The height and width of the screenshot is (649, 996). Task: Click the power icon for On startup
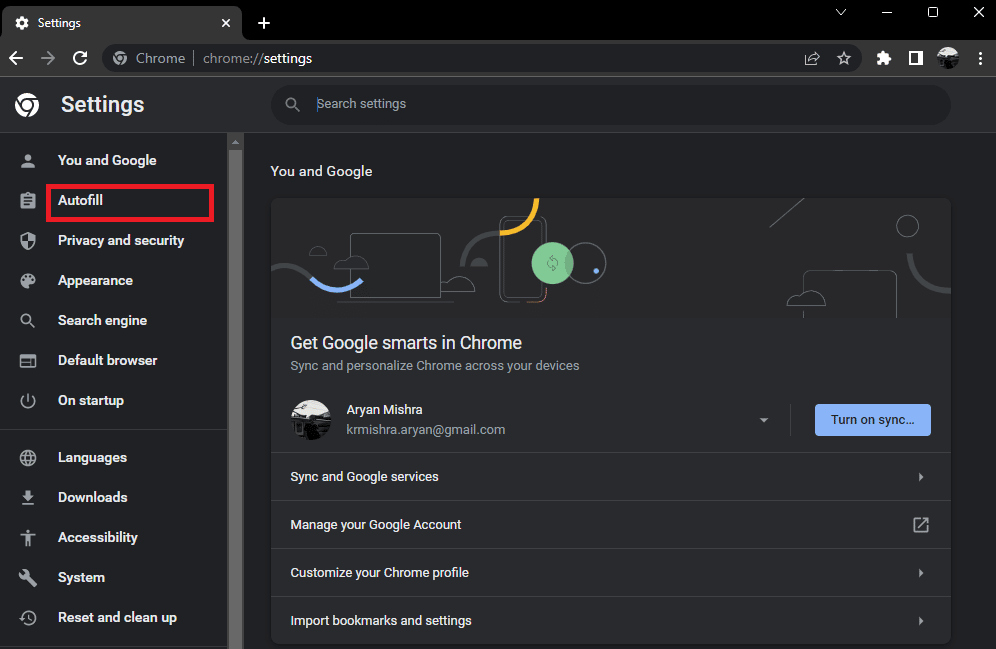(28, 401)
